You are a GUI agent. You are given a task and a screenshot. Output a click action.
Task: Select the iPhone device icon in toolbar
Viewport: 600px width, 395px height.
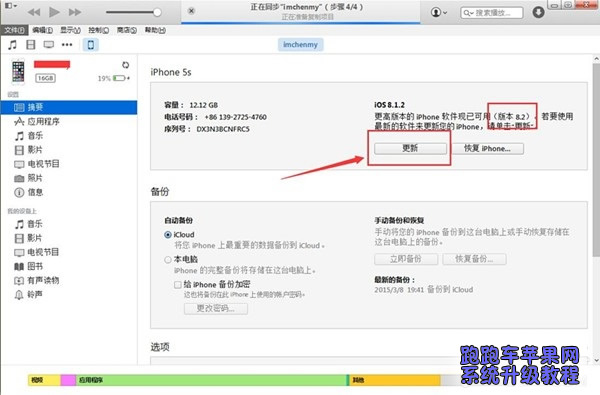(x=91, y=45)
